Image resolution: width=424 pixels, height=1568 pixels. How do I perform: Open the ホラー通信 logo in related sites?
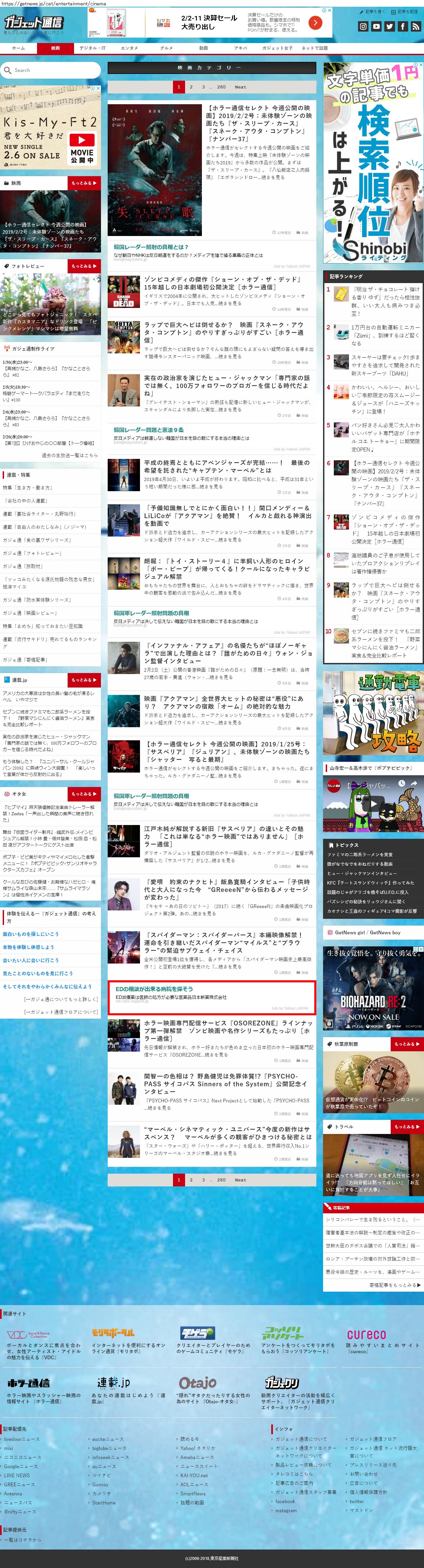(29, 1383)
